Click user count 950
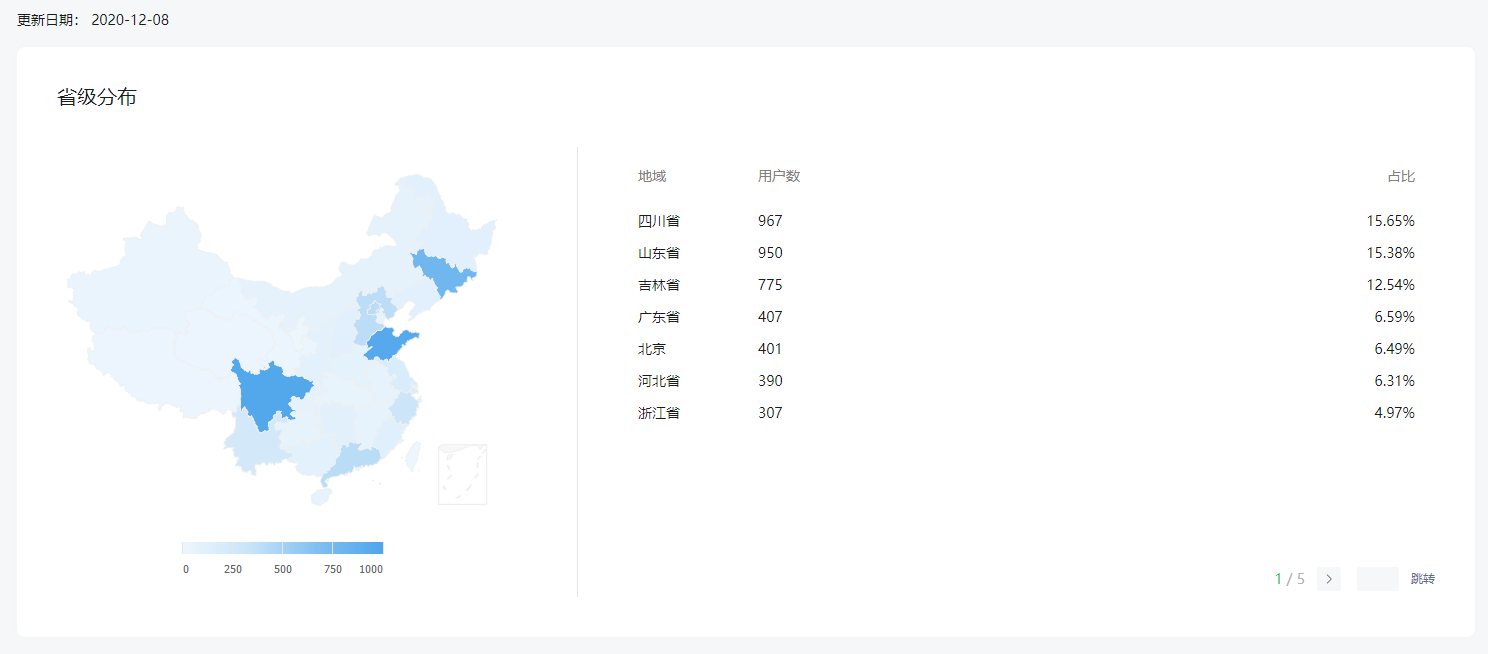This screenshot has width=1488, height=654. coord(770,253)
